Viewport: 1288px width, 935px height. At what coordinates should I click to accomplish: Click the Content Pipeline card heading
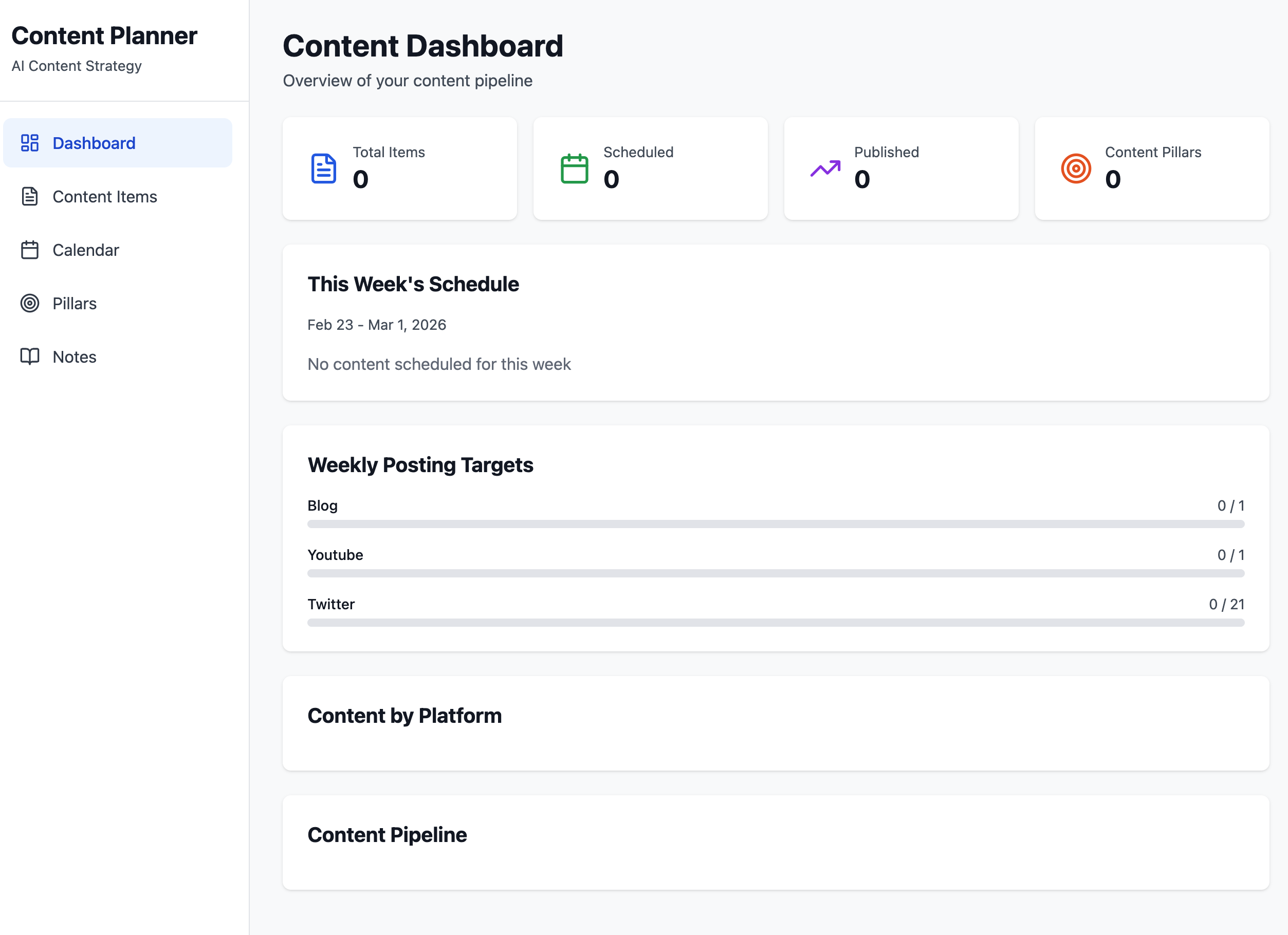tap(387, 834)
